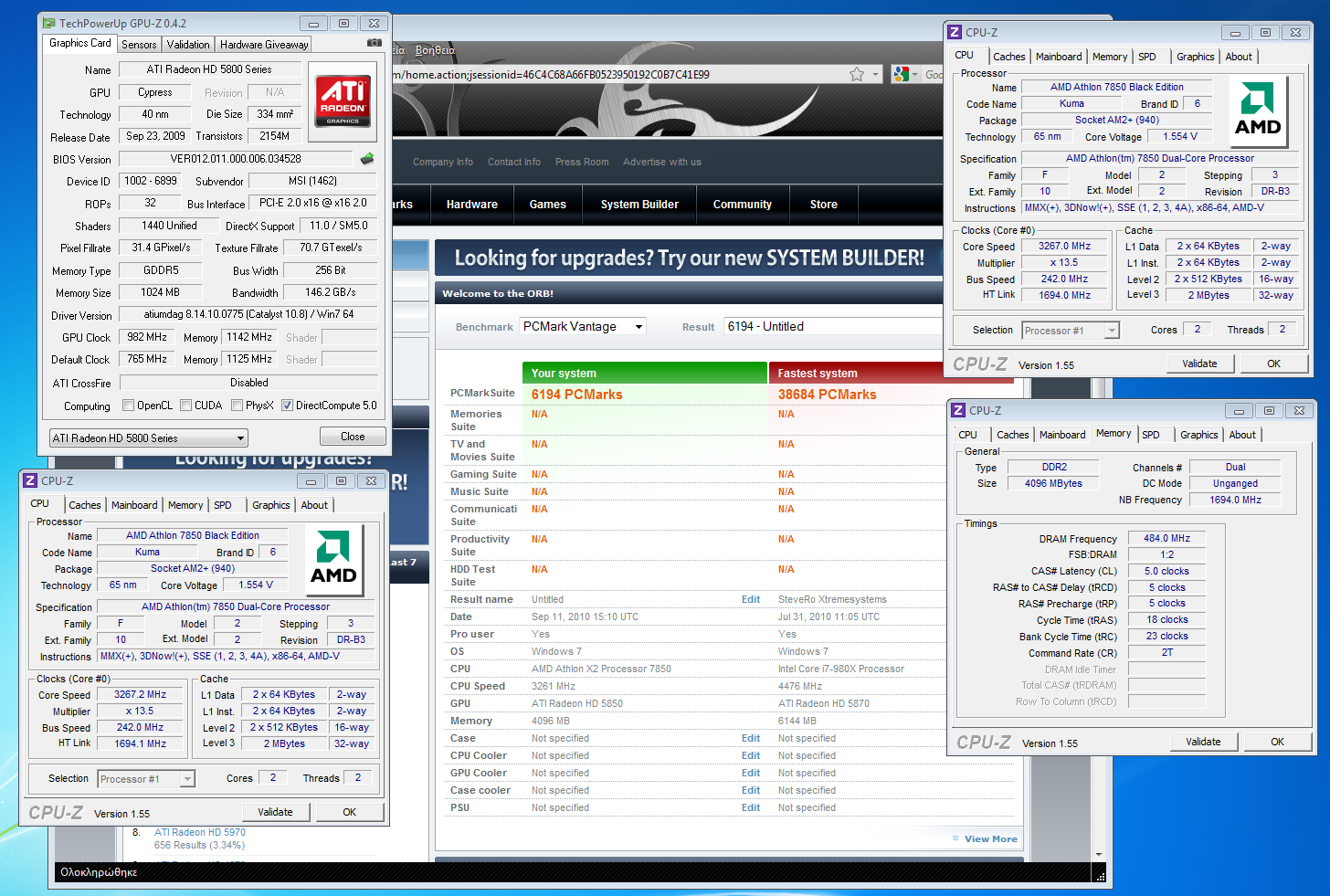Click the Press Room link
The height and width of the screenshot is (896, 1330).
(x=582, y=162)
